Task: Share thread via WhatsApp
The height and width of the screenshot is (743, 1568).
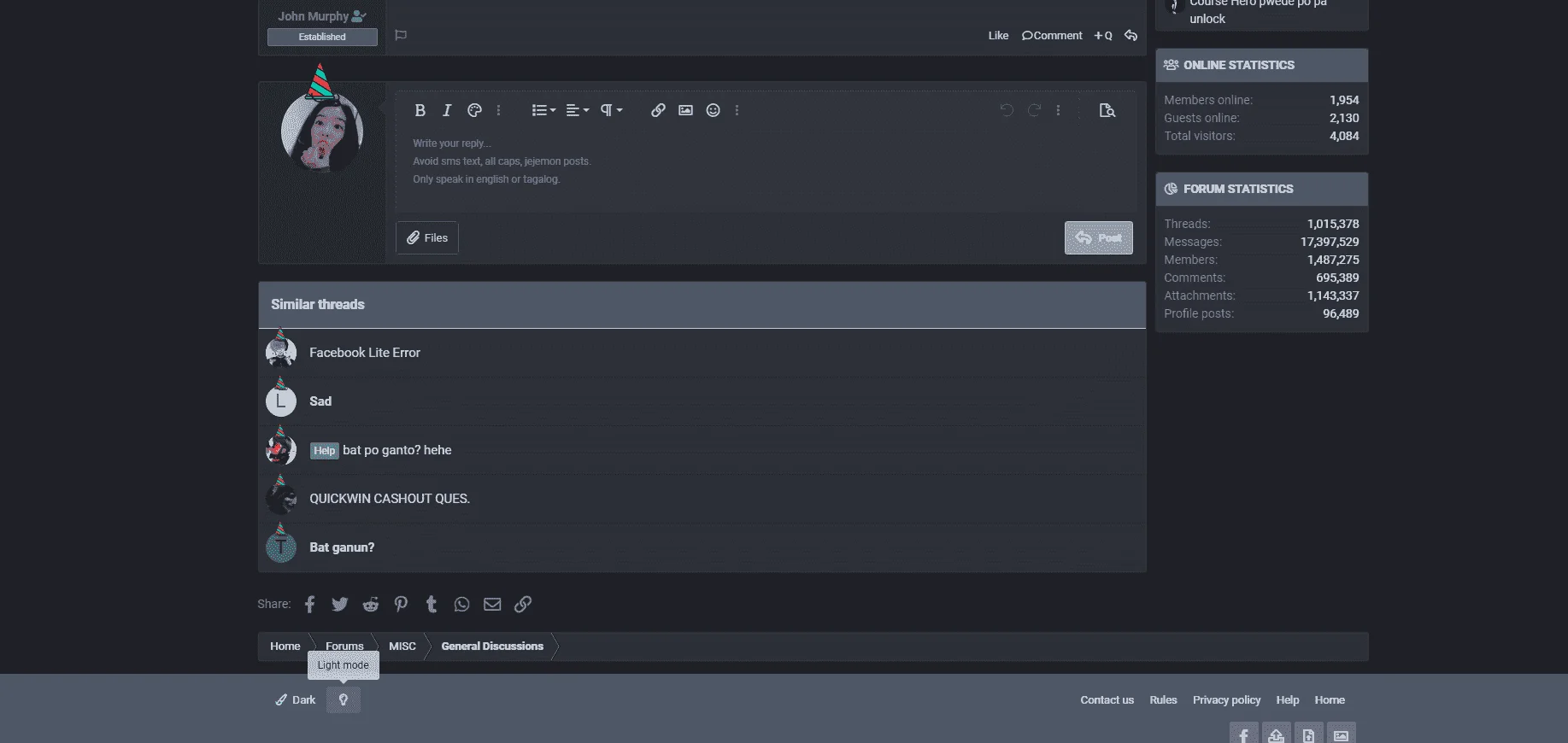Action: 461,604
